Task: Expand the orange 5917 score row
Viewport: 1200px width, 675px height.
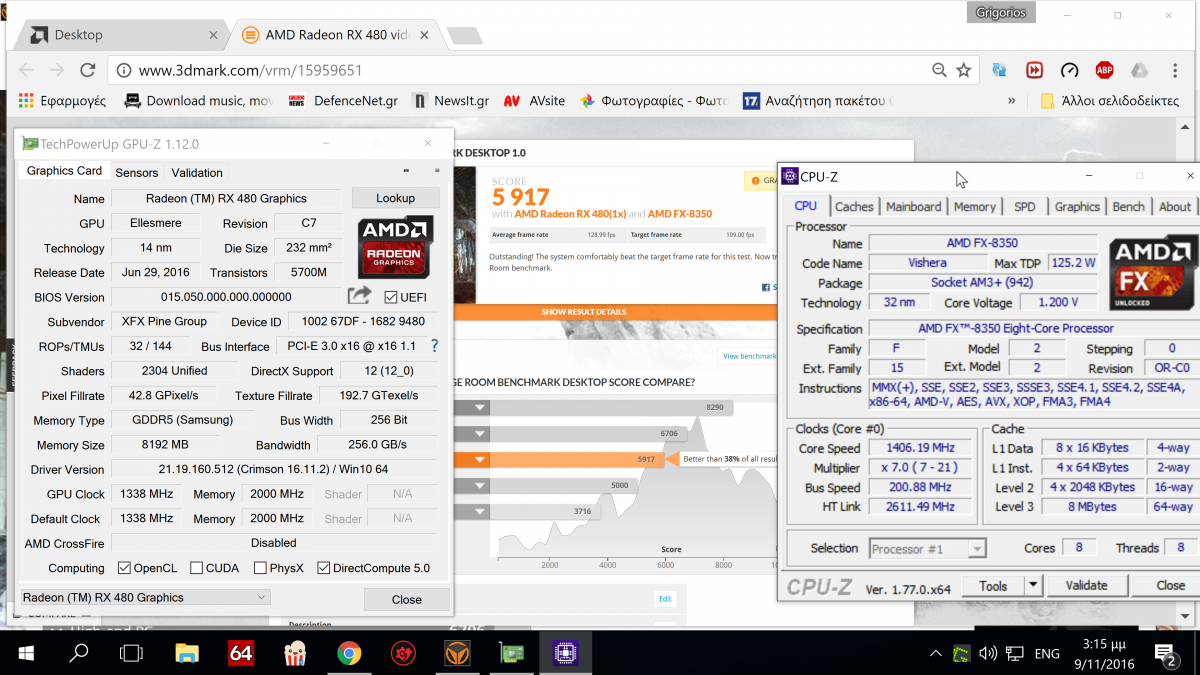Action: [x=480, y=460]
